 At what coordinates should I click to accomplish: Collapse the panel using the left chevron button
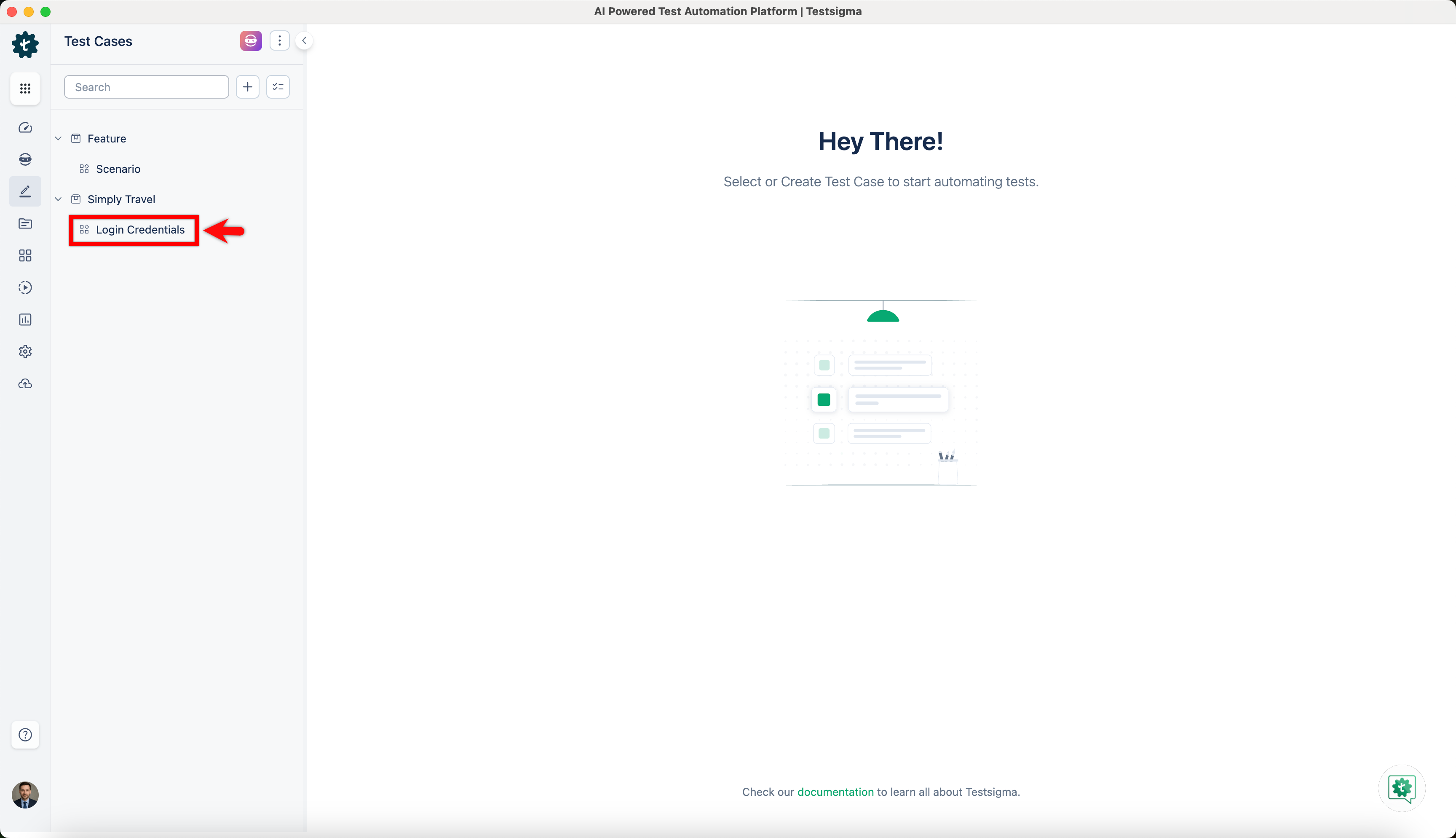click(x=304, y=40)
